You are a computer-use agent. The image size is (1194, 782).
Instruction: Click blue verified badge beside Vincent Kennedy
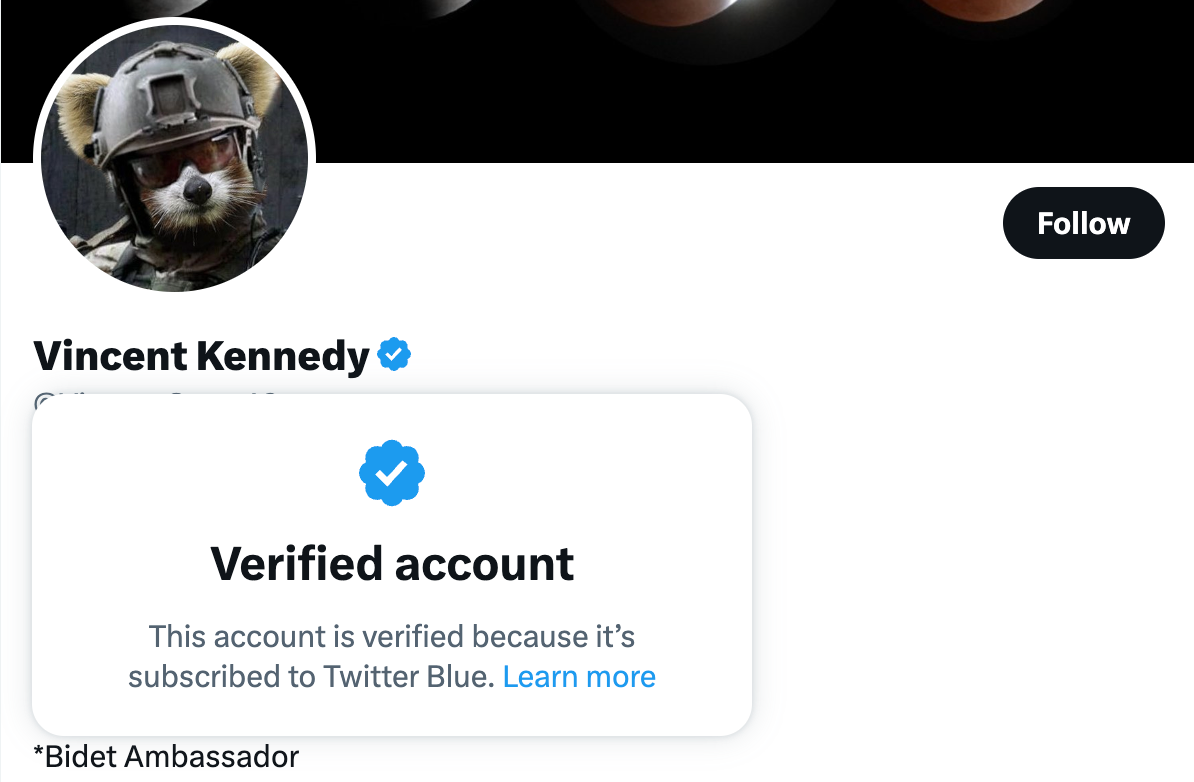[394, 354]
